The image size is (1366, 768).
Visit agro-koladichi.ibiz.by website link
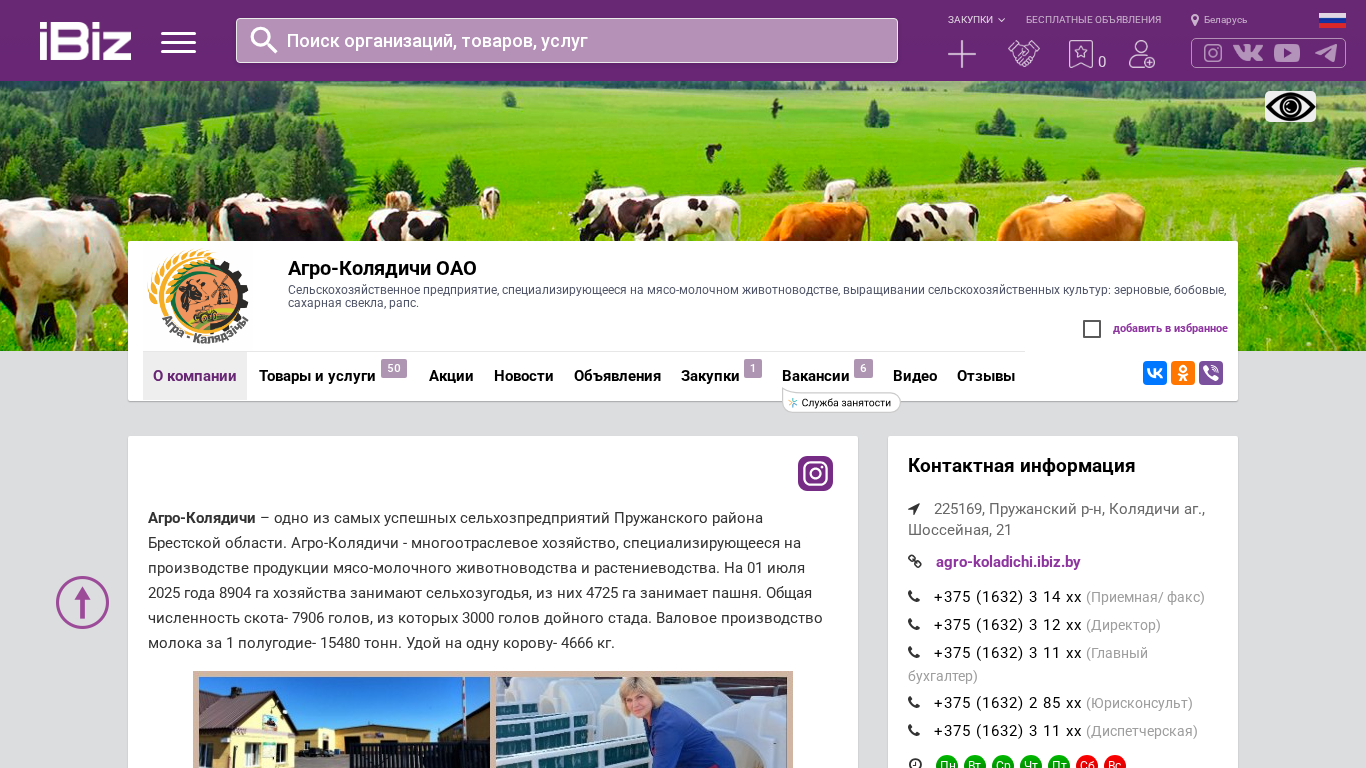[x=1008, y=562]
